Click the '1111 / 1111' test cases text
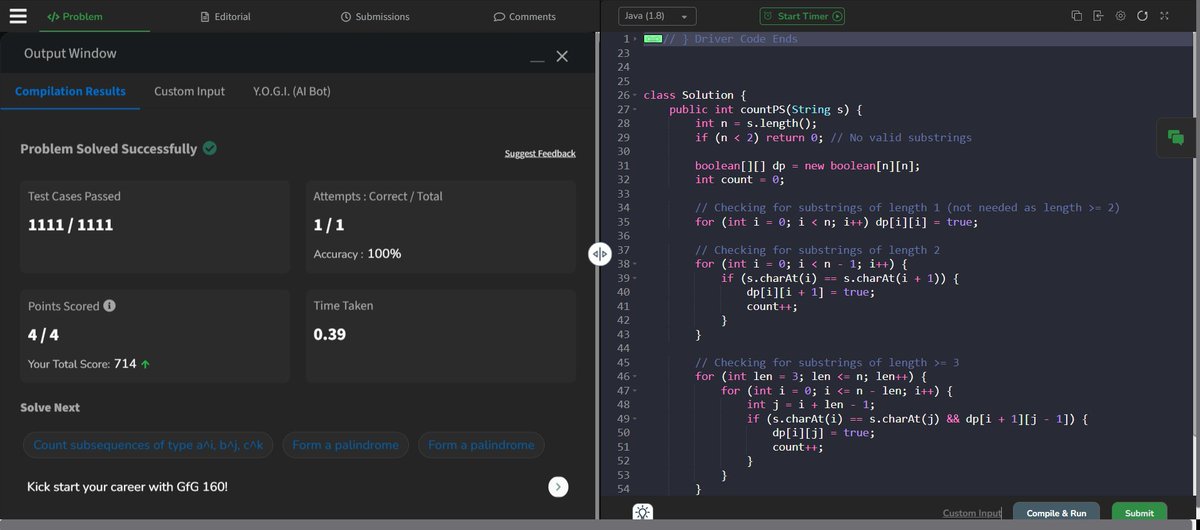 coord(70,226)
